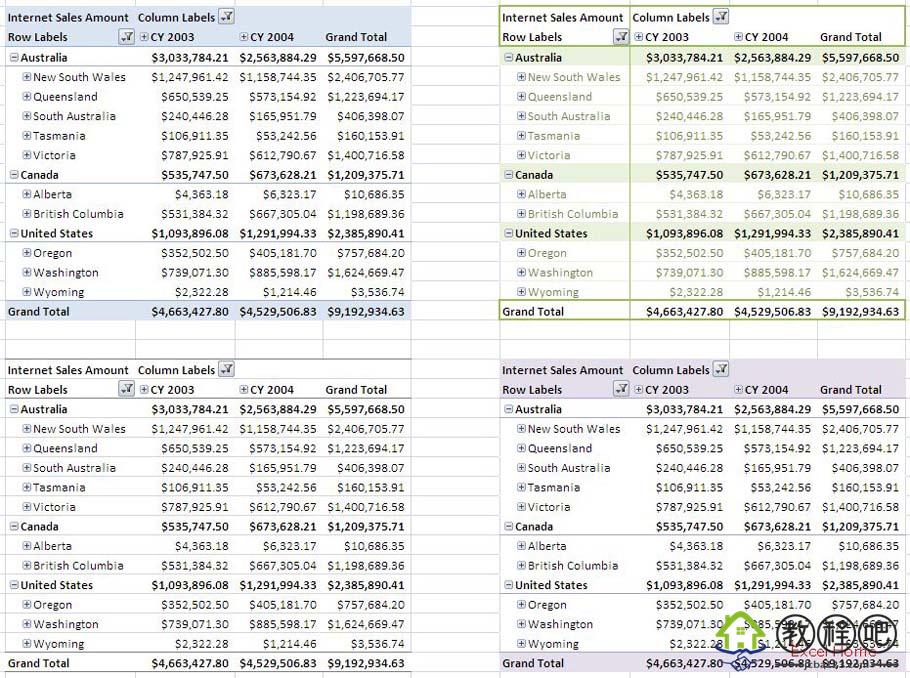Collapse Australia group in top-right green table
The width and height of the screenshot is (910, 678).
pos(508,57)
